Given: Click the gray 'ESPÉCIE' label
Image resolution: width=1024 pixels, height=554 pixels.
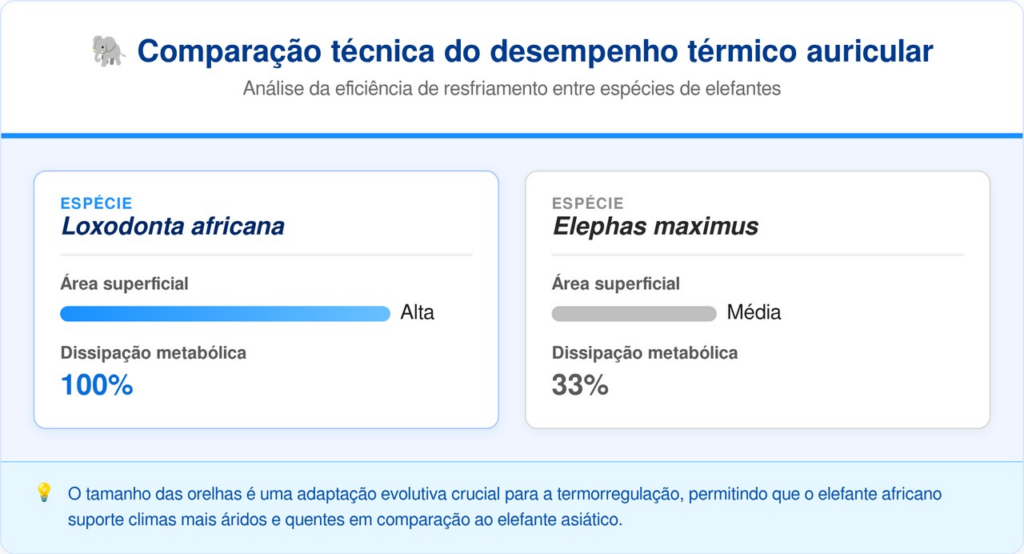Looking at the screenshot, I should click(x=588, y=203).
